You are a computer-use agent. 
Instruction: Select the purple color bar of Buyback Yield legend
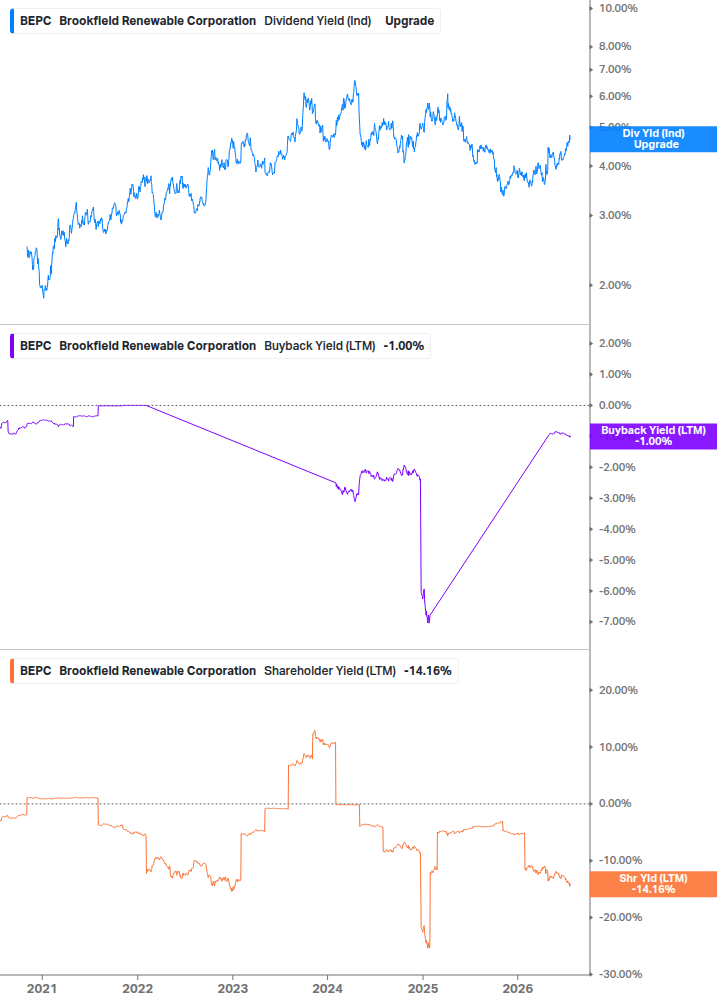point(12,345)
